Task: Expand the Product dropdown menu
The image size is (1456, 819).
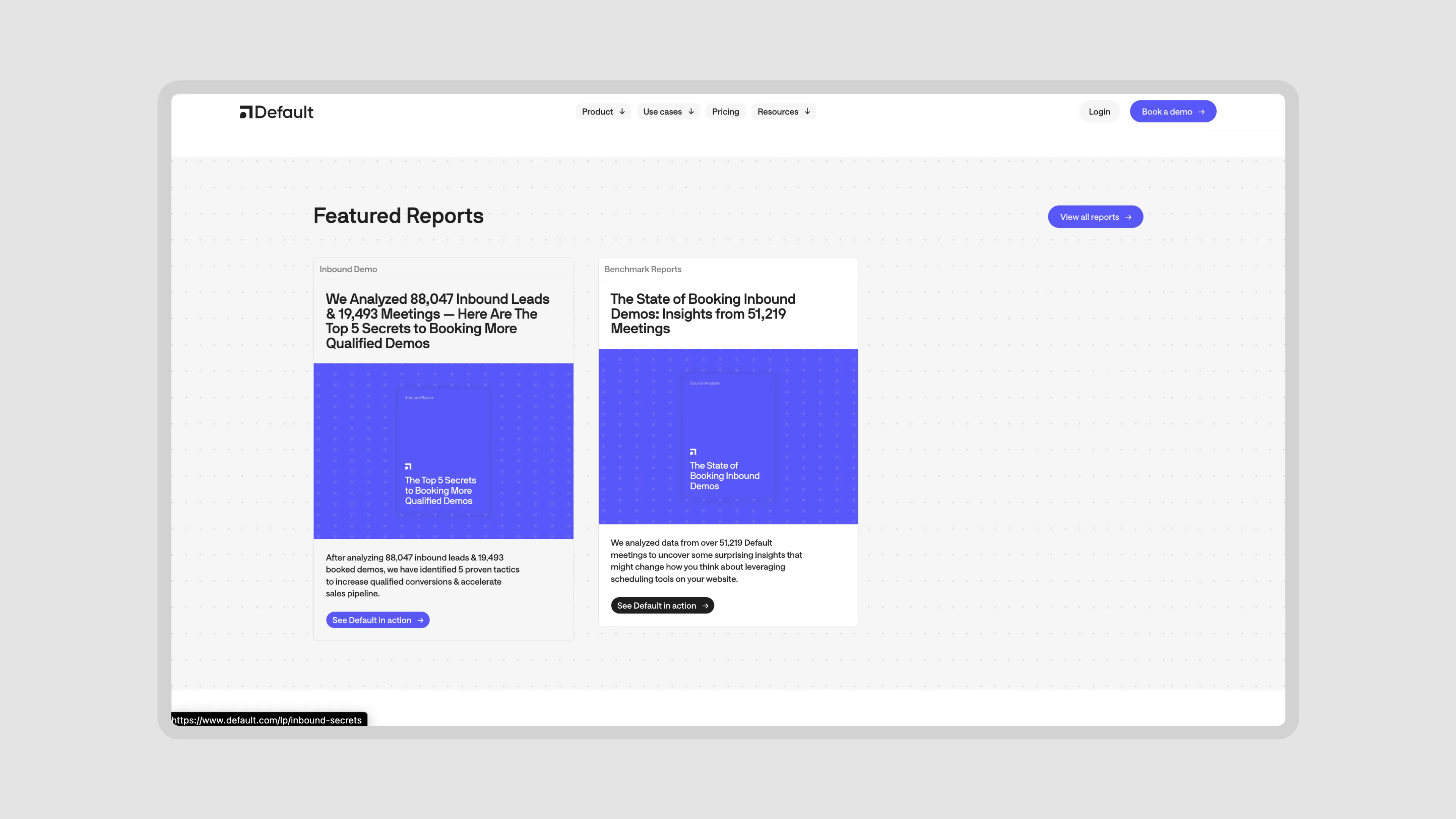Action: (602, 111)
